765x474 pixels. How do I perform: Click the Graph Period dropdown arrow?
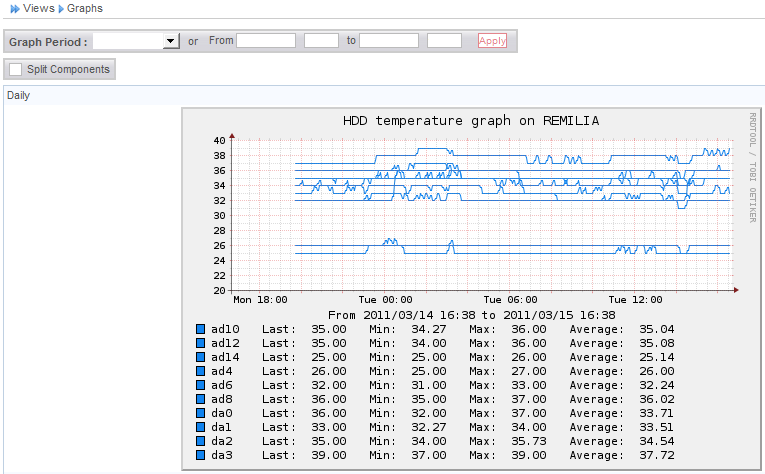pyautogui.click(x=171, y=41)
